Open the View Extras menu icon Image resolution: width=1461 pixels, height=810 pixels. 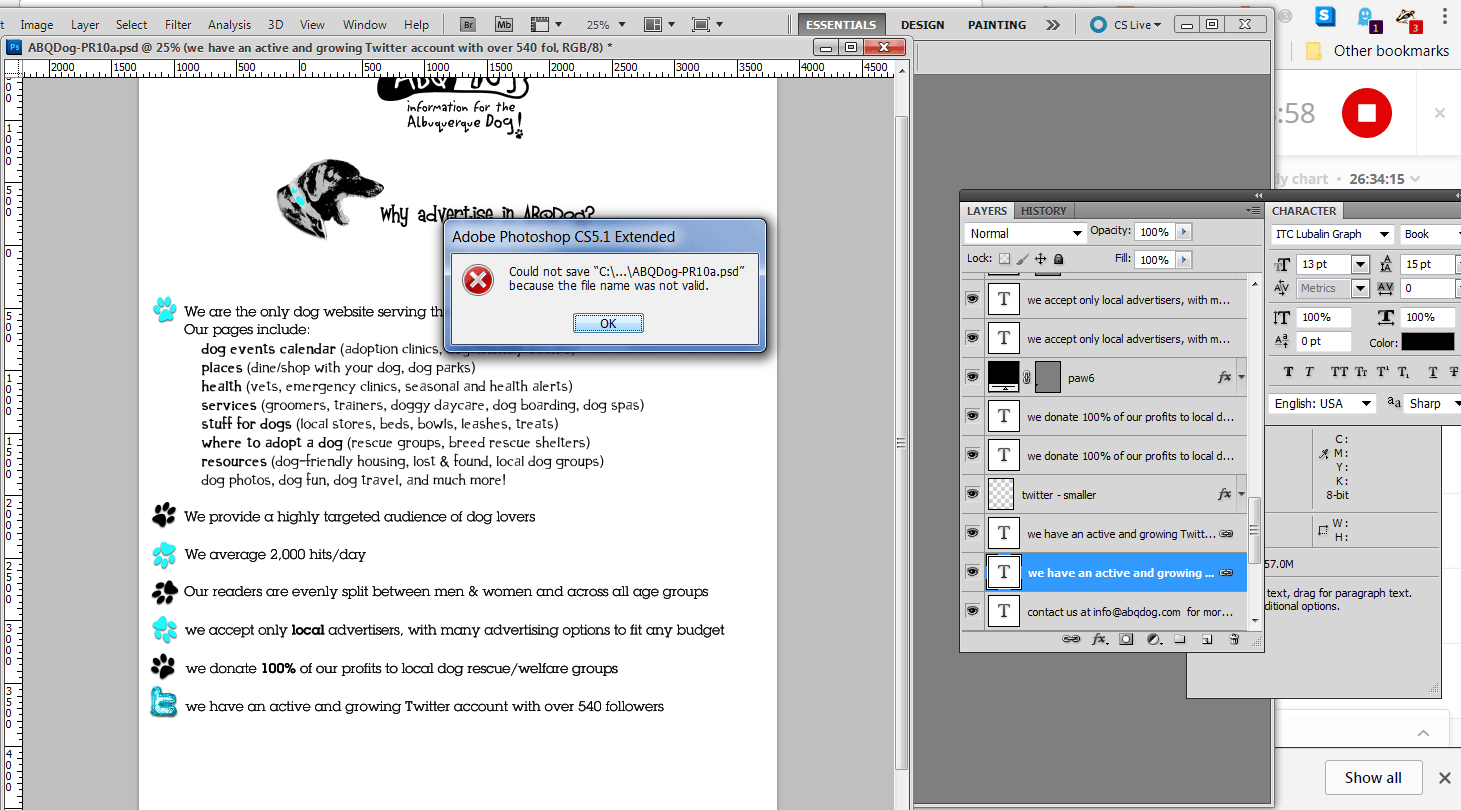pyautogui.click(x=546, y=24)
